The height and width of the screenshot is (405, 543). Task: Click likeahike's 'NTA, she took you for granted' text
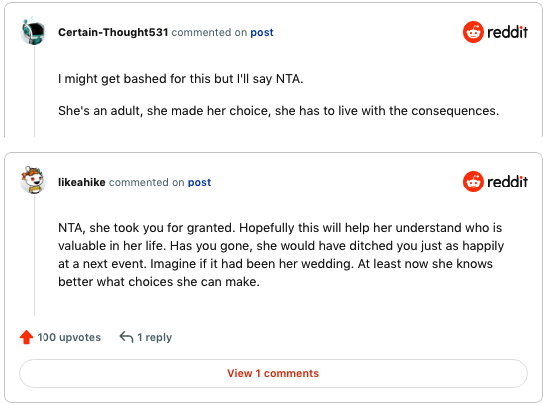[x=281, y=254]
